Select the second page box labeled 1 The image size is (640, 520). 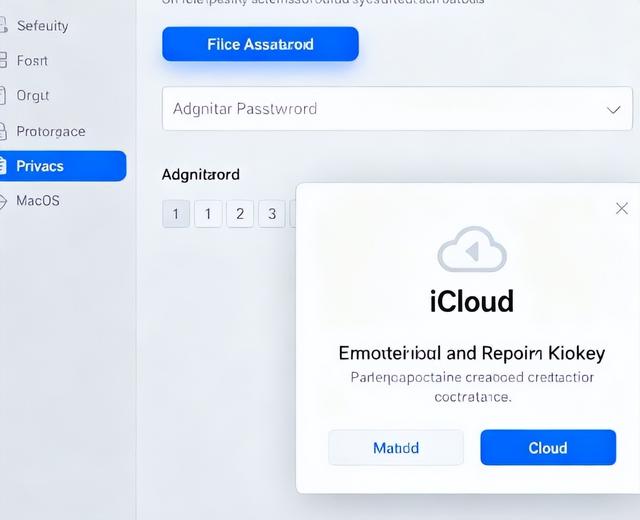pyautogui.click(x=208, y=214)
